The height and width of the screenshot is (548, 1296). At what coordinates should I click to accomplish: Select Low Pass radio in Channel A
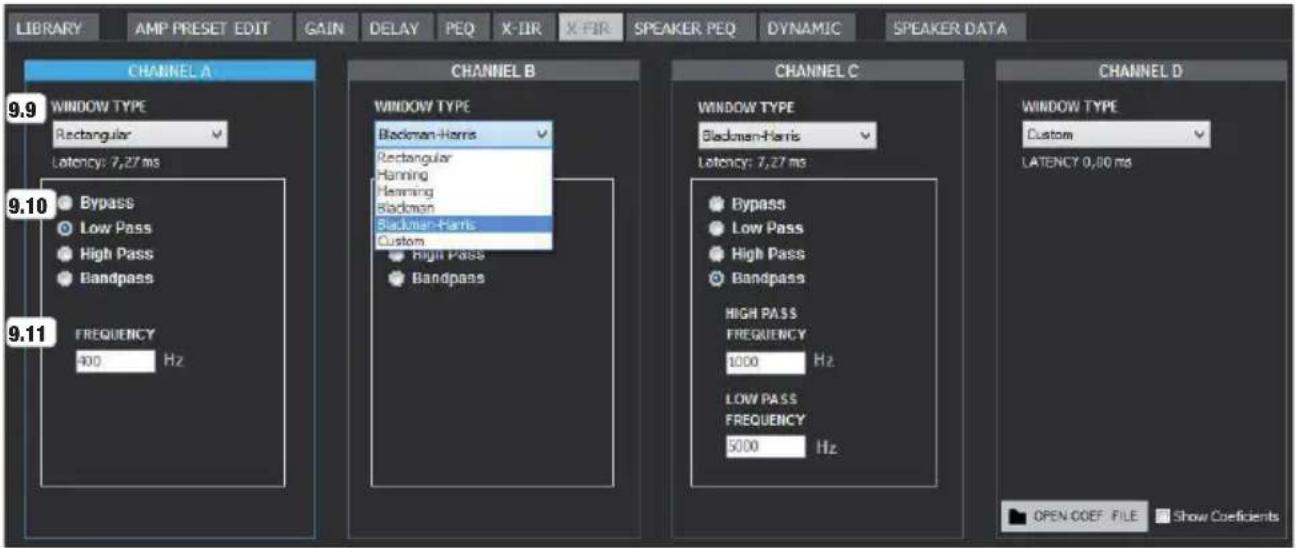point(64,228)
